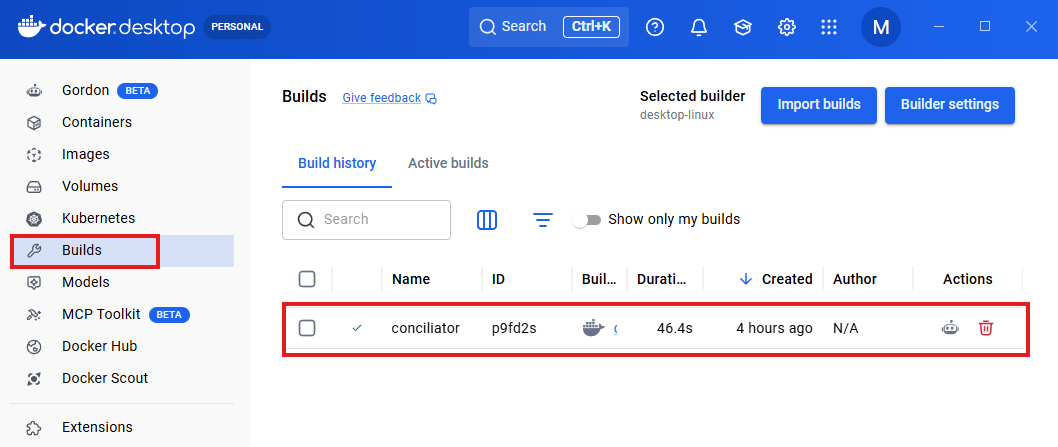This screenshot has width=1058, height=447.
Task: Click the Volumes drive icon
Action: pyautogui.click(x=34, y=186)
